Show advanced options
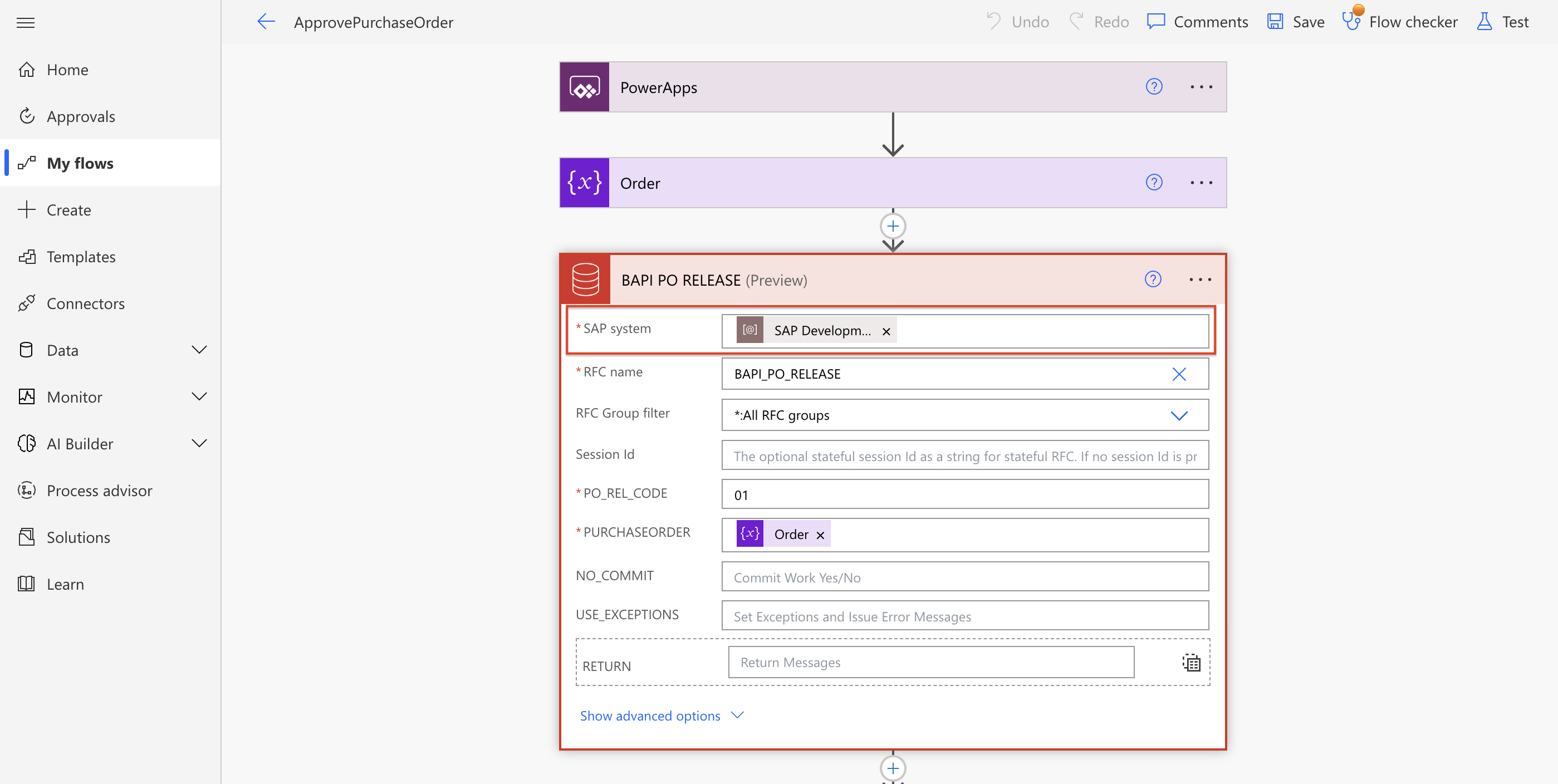 tap(661, 716)
